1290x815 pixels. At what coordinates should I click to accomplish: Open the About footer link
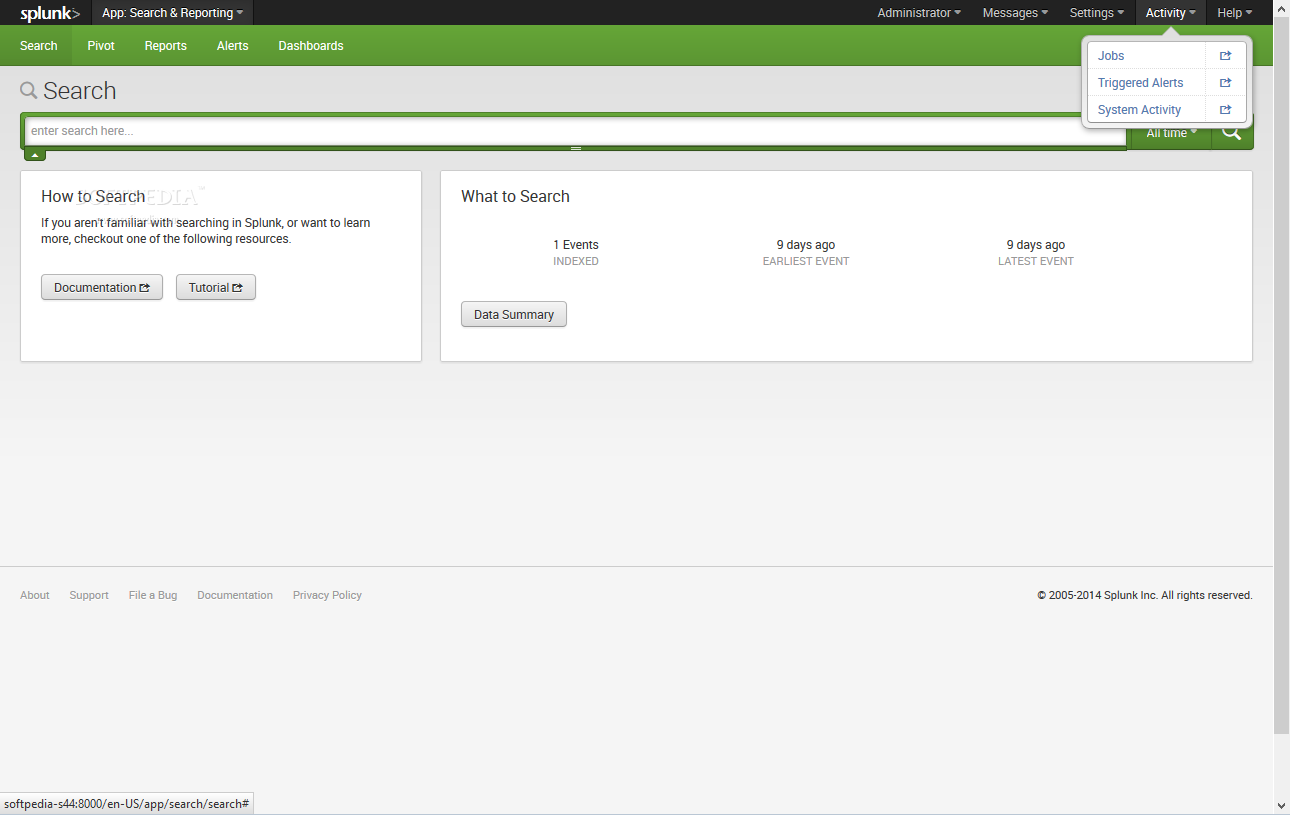[x=35, y=595]
